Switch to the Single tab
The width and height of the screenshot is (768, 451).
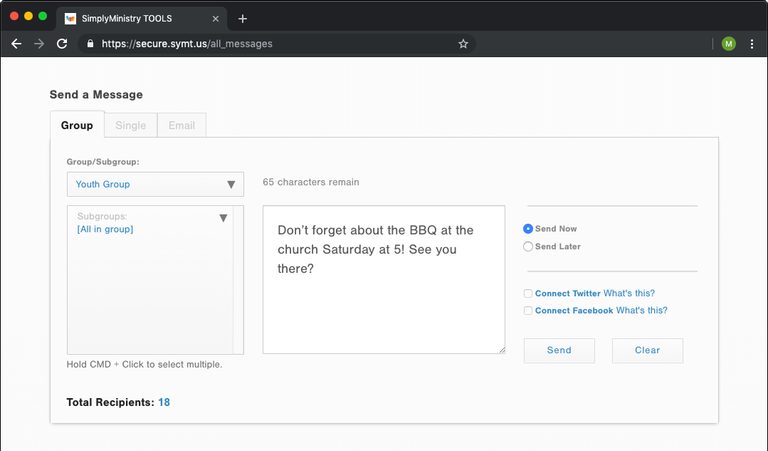pyautogui.click(x=131, y=125)
